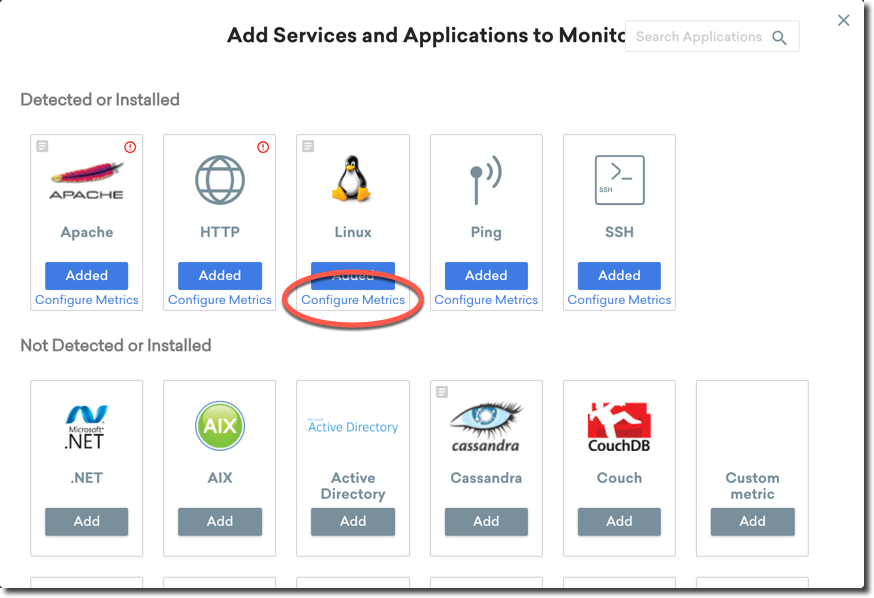Click the Apache feather logo
This screenshot has height=598, width=874.
(x=86, y=180)
